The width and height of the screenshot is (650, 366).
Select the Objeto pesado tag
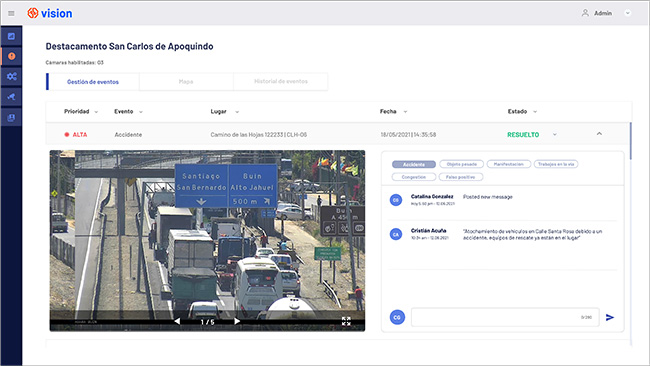461,165
